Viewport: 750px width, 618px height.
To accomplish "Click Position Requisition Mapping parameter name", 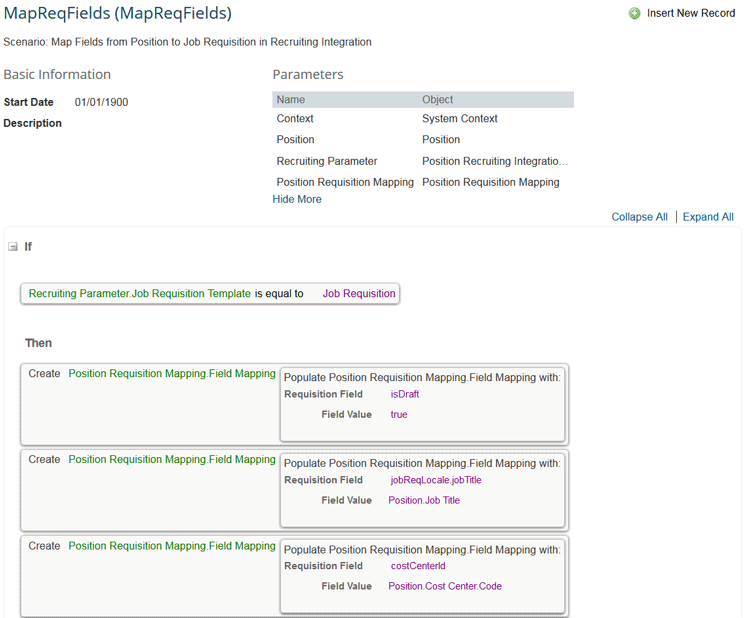I will point(345,182).
